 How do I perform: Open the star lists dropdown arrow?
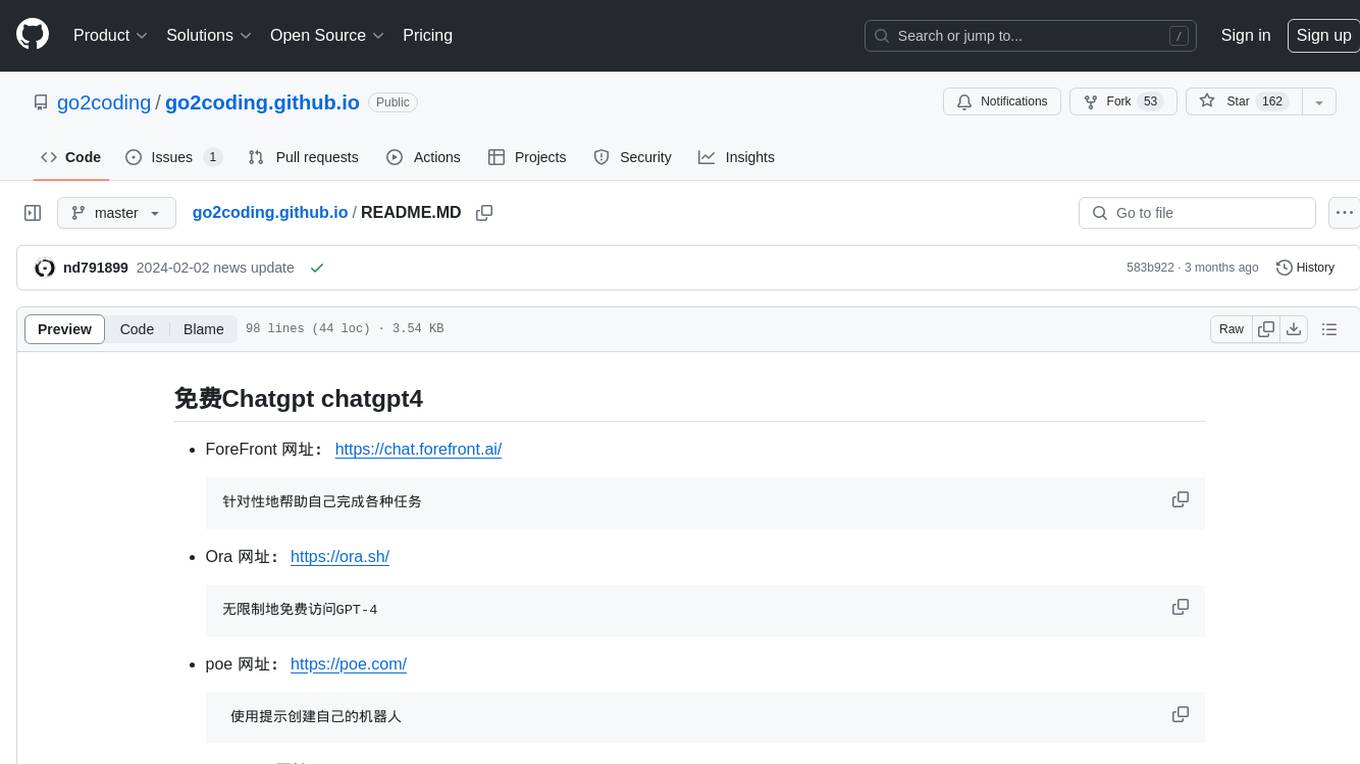1319,102
